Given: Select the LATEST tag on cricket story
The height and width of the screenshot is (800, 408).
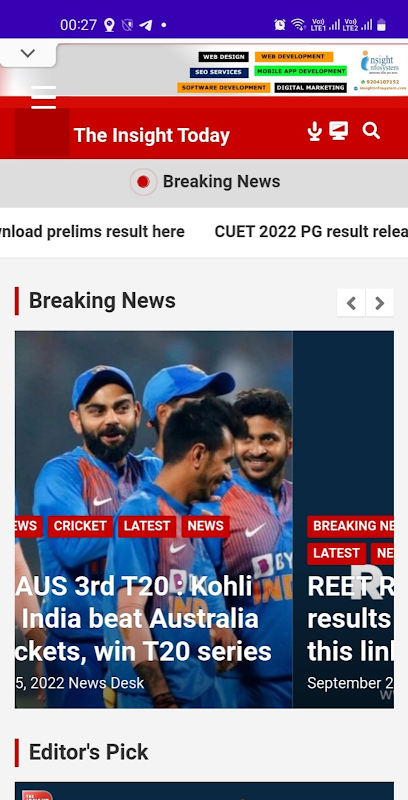Looking at the screenshot, I should pyautogui.click(x=147, y=526).
